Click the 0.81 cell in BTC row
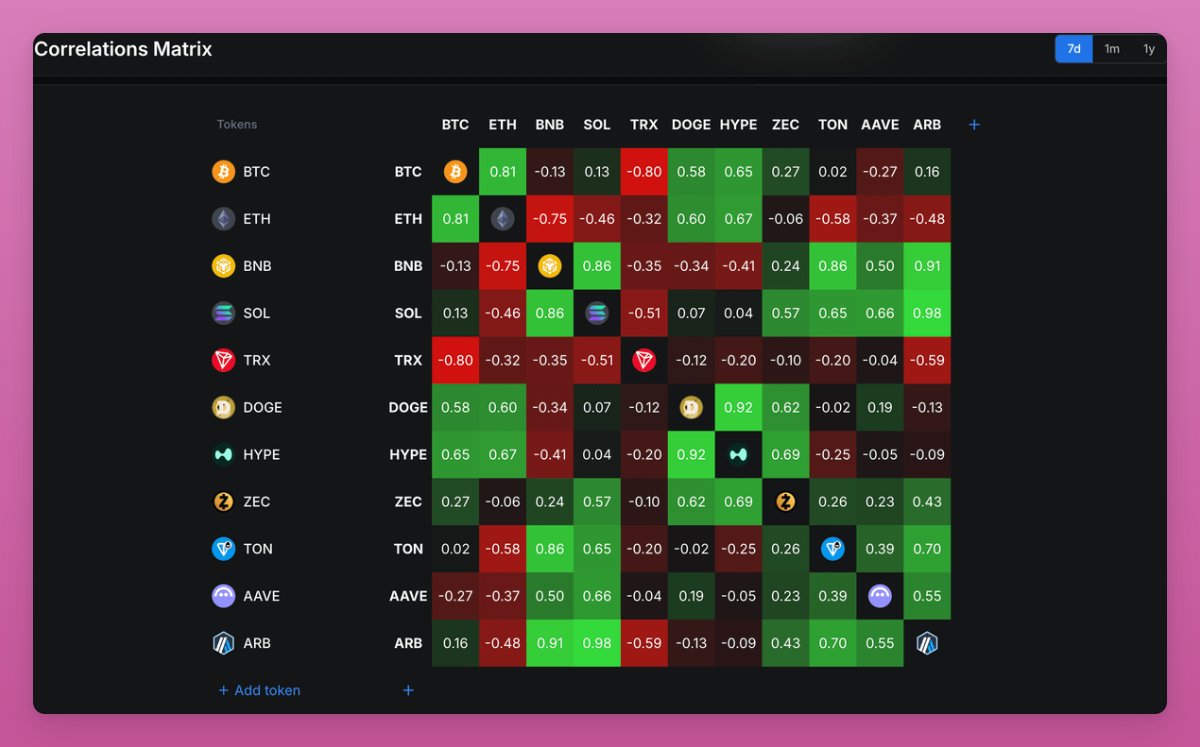1200x747 pixels. (502, 172)
